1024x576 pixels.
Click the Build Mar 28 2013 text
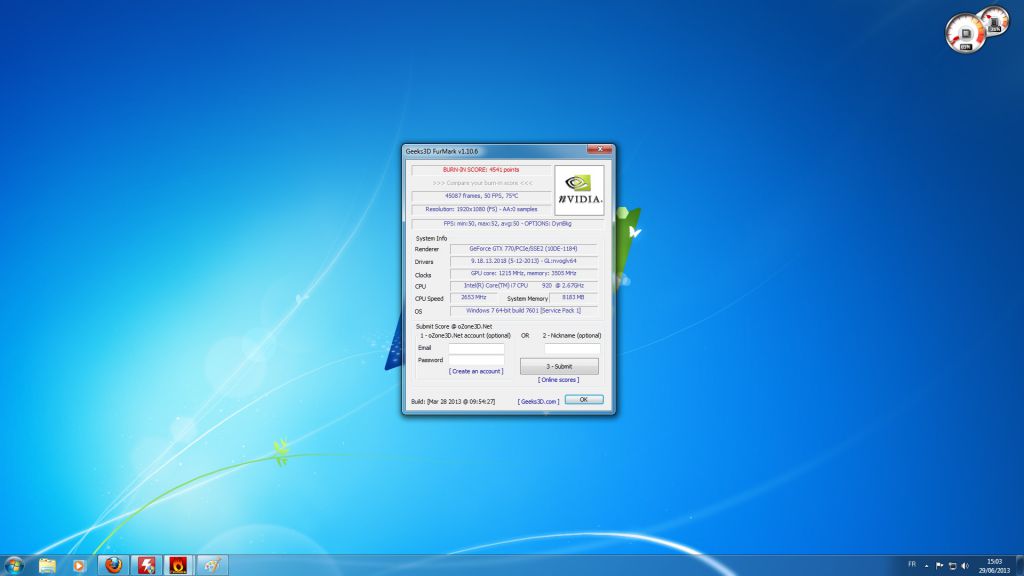(453, 402)
